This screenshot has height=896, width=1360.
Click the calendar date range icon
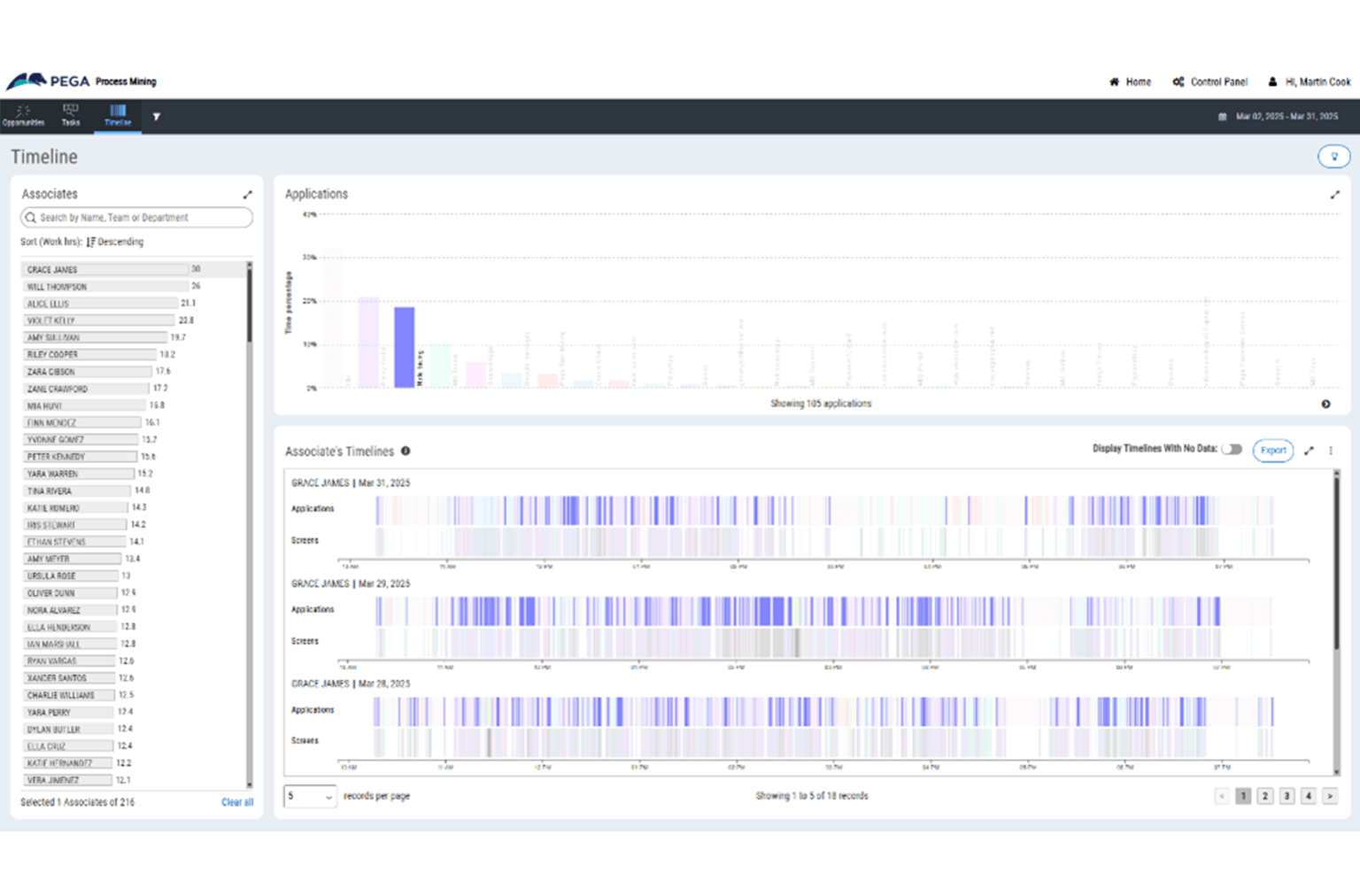(x=1223, y=117)
